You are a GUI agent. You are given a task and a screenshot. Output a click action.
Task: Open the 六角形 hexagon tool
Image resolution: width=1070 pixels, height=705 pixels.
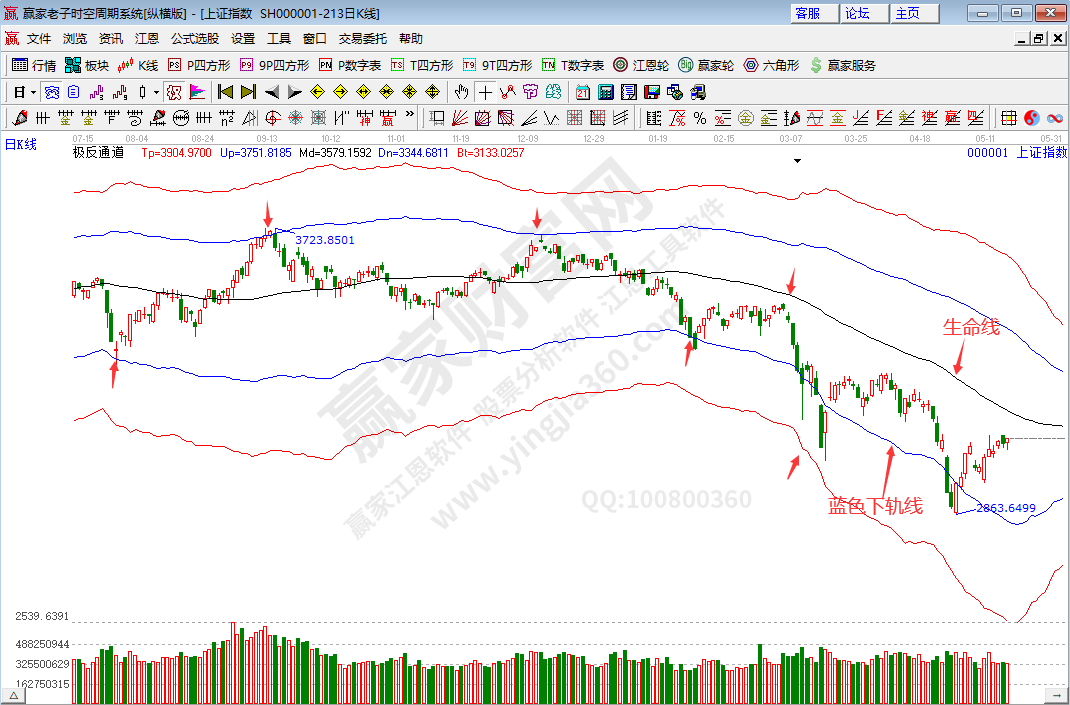(x=770, y=65)
